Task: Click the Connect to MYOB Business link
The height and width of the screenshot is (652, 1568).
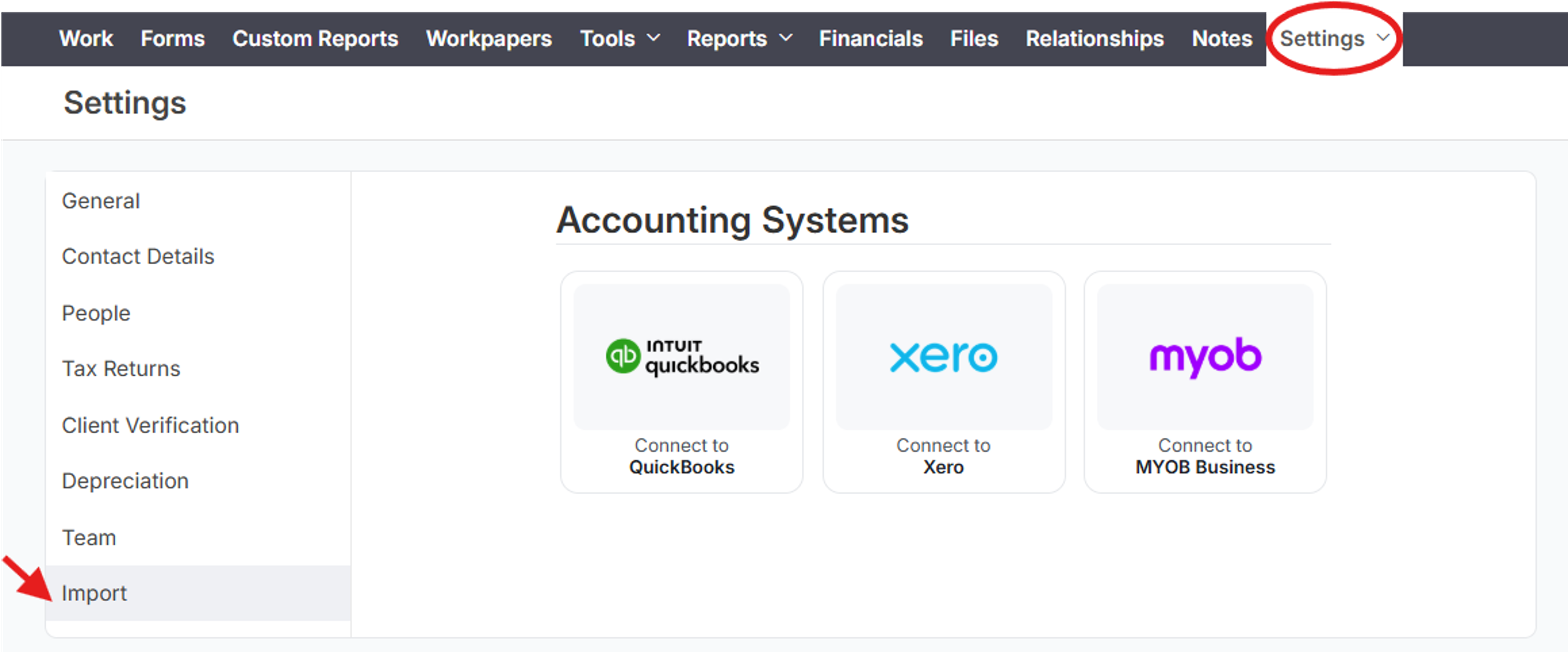Action: [1205, 456]
